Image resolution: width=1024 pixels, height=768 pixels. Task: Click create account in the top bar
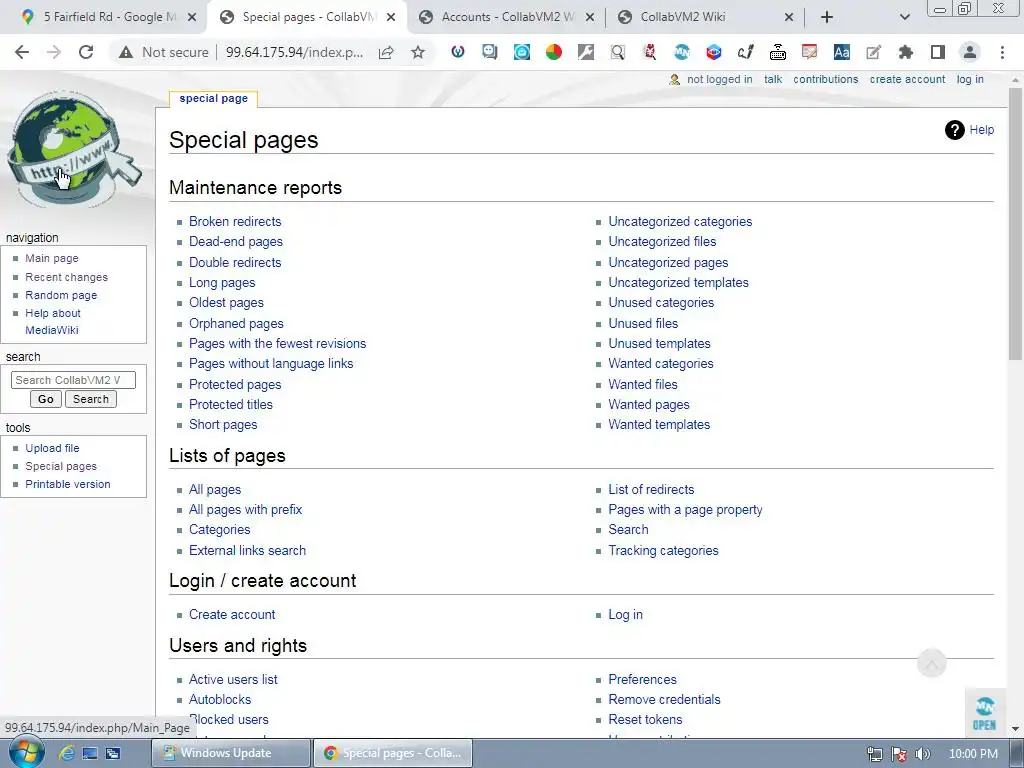[x=907, y=79]
